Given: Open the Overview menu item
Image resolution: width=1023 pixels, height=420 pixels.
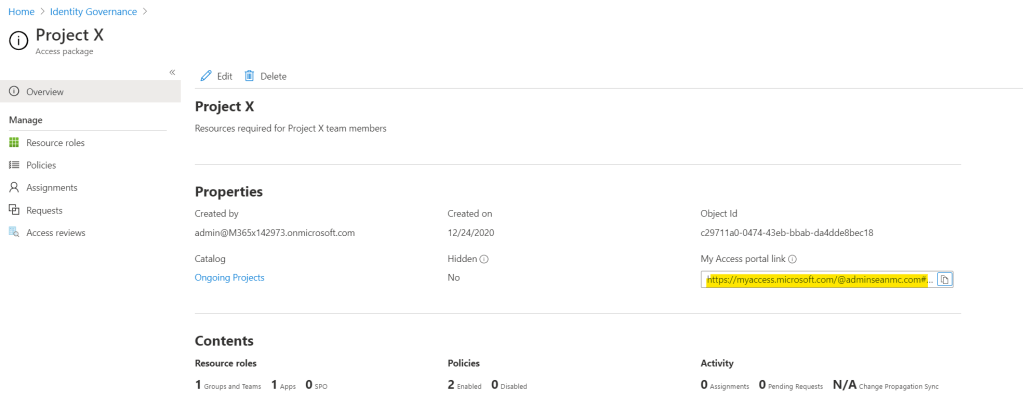Looking at the screenshot, I should pos(45,92).
